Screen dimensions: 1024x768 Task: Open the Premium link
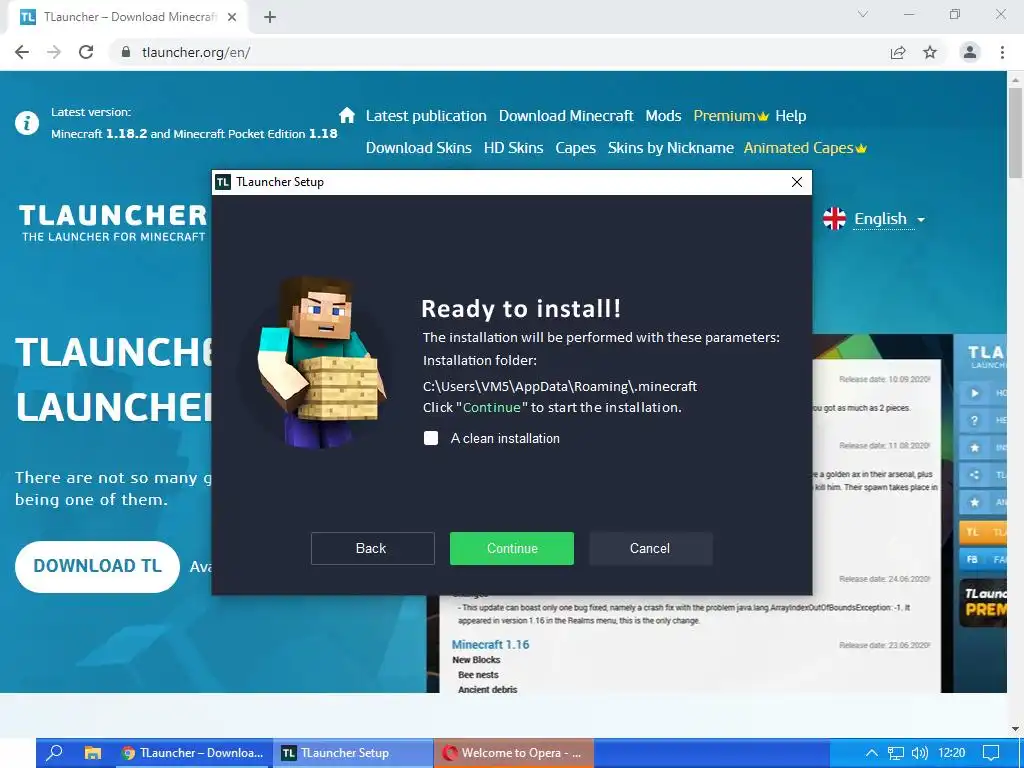pyautogui.click(x=731, y=116)
